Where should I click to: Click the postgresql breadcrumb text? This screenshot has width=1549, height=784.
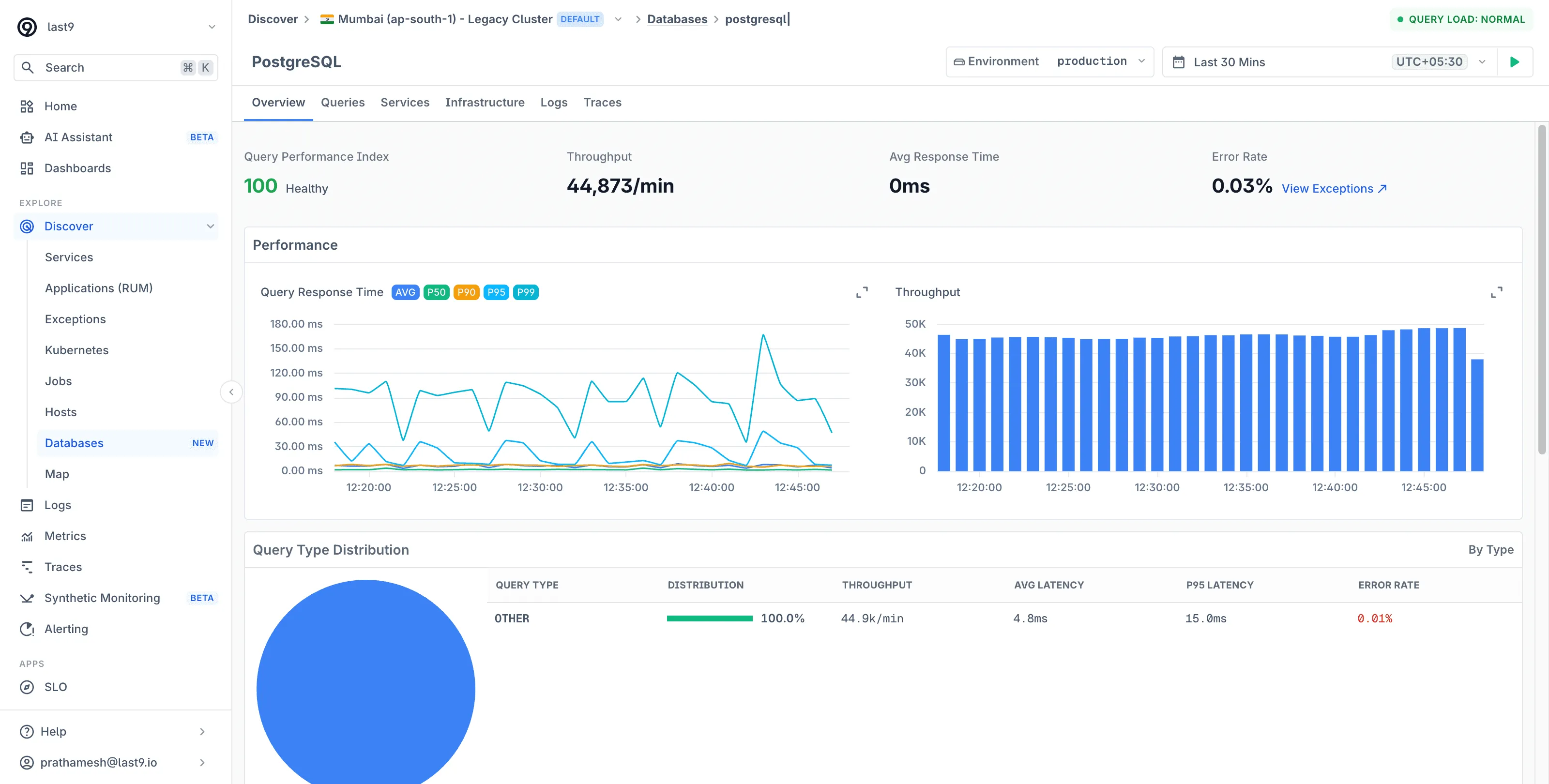756,19
